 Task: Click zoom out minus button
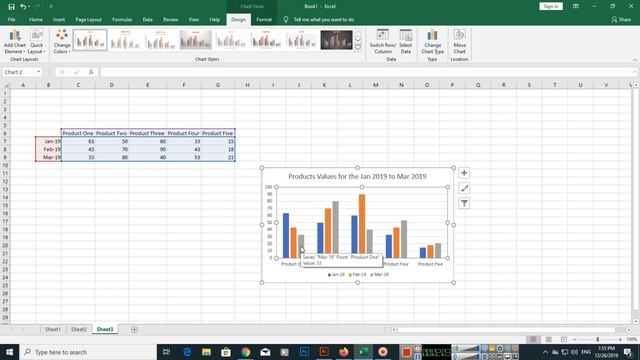click(x=574, y=340)
